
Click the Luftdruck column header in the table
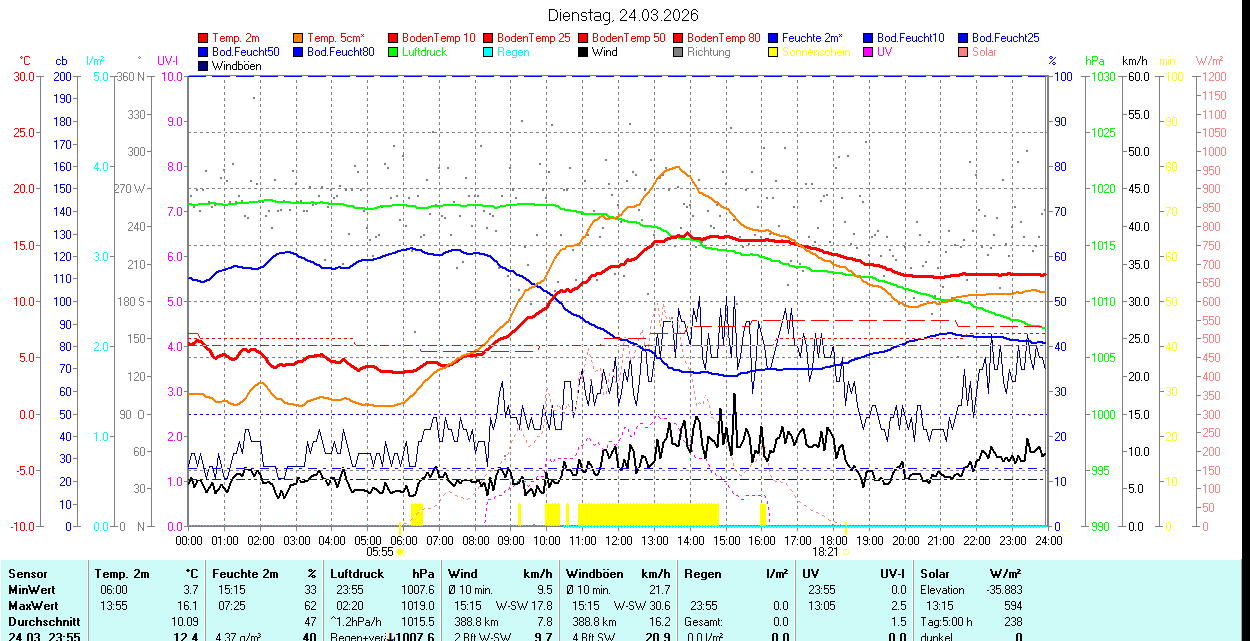(x=357, y=574)
